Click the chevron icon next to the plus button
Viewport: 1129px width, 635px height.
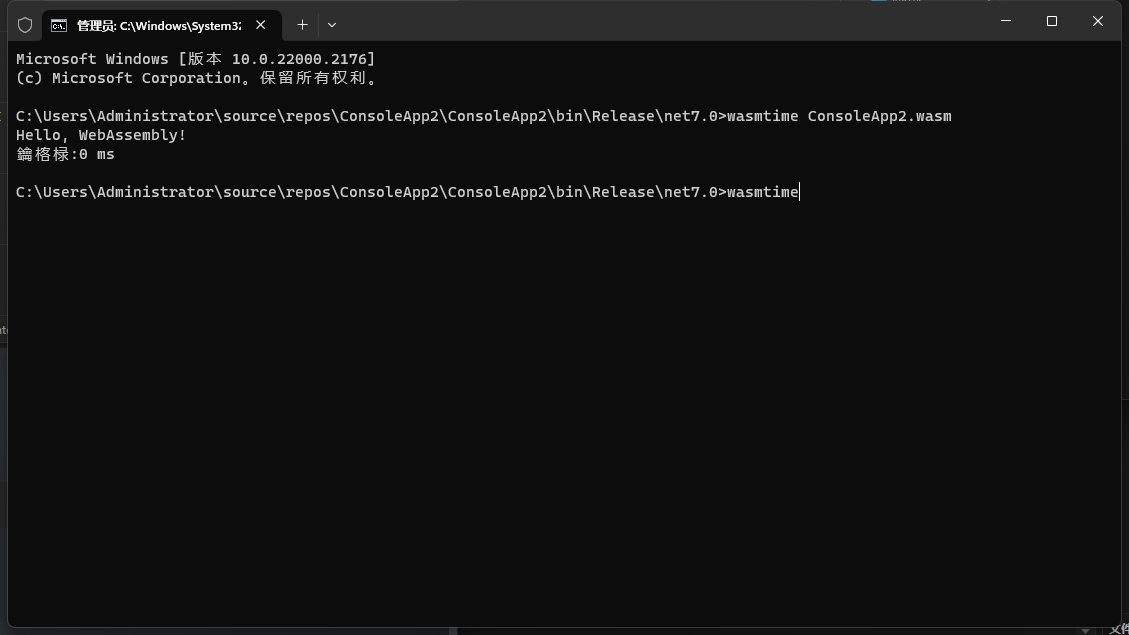point(331,25)
